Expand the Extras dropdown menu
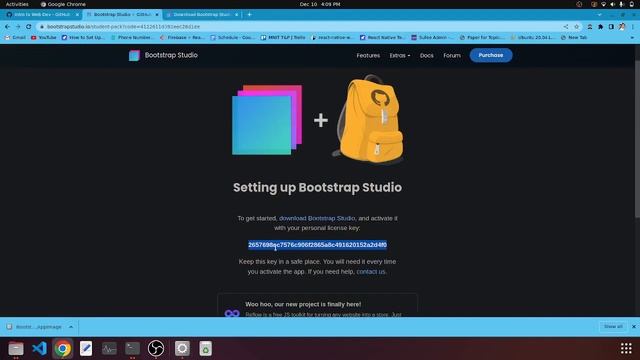Screen dimensions: 640x360 400,55
